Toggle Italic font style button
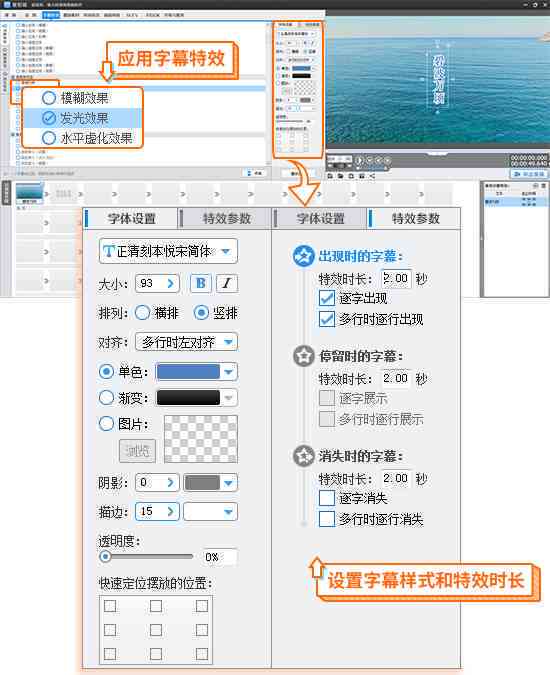The width and height of the screenshot is (550, 675). click(227, 283)
